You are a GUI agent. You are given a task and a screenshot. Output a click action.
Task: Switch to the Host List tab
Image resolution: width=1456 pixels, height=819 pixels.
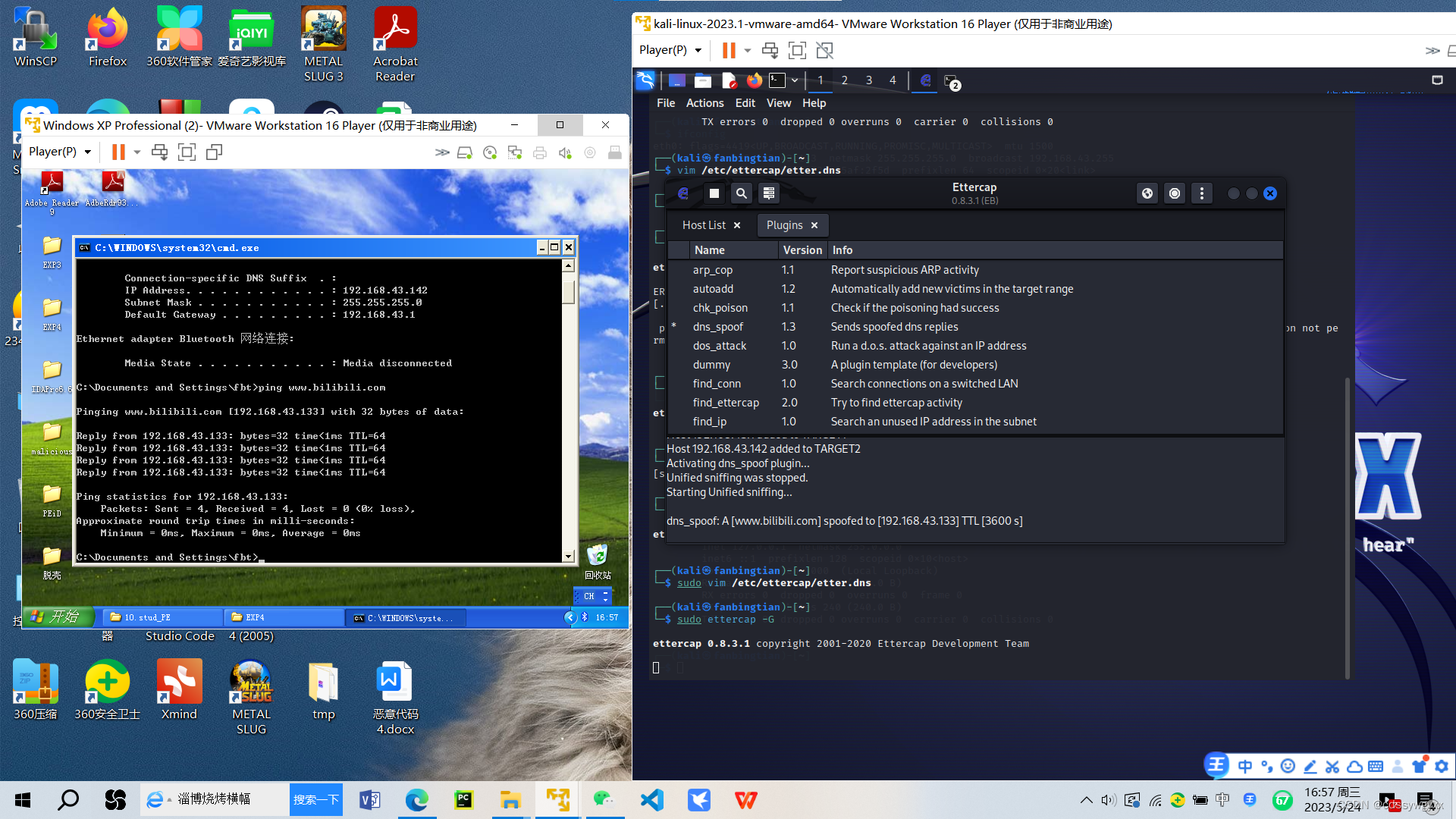[x=704, y=225]
